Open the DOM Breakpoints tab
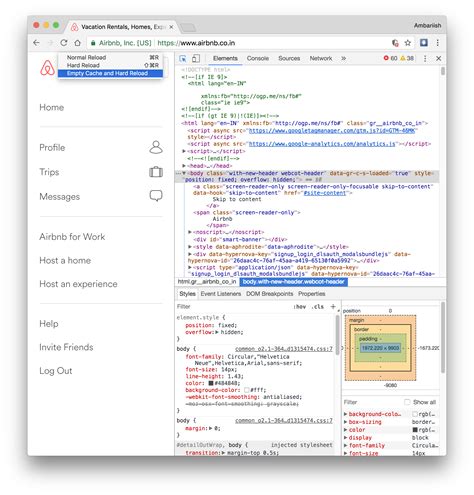The width and height of the screenshot is (474, 495). coord(270,294)
